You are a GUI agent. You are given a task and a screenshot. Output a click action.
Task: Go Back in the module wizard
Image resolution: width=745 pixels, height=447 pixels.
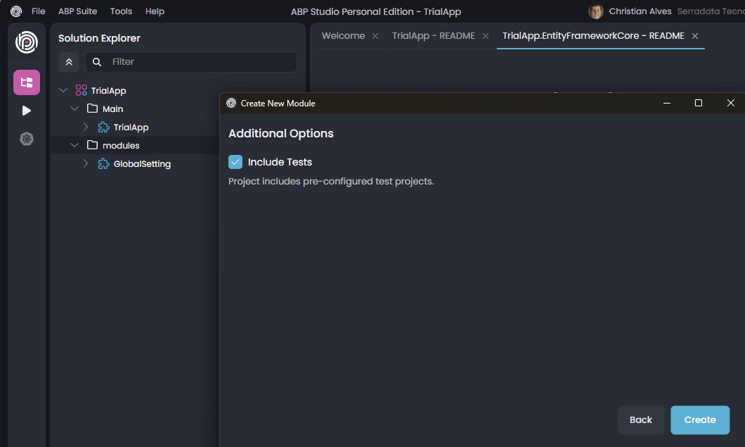pos(641,420)
